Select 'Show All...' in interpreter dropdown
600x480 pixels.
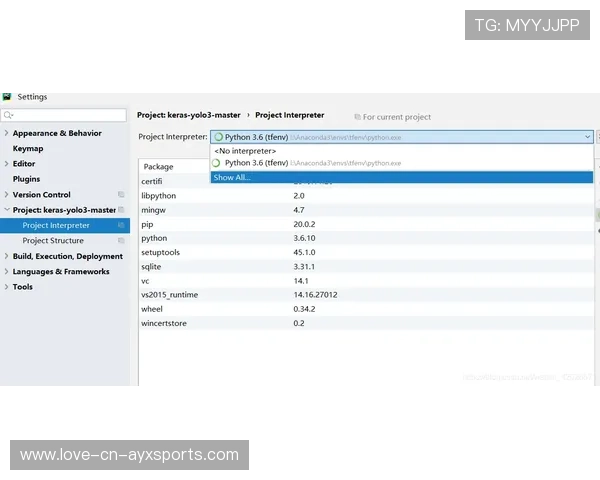tap(232, 177)
